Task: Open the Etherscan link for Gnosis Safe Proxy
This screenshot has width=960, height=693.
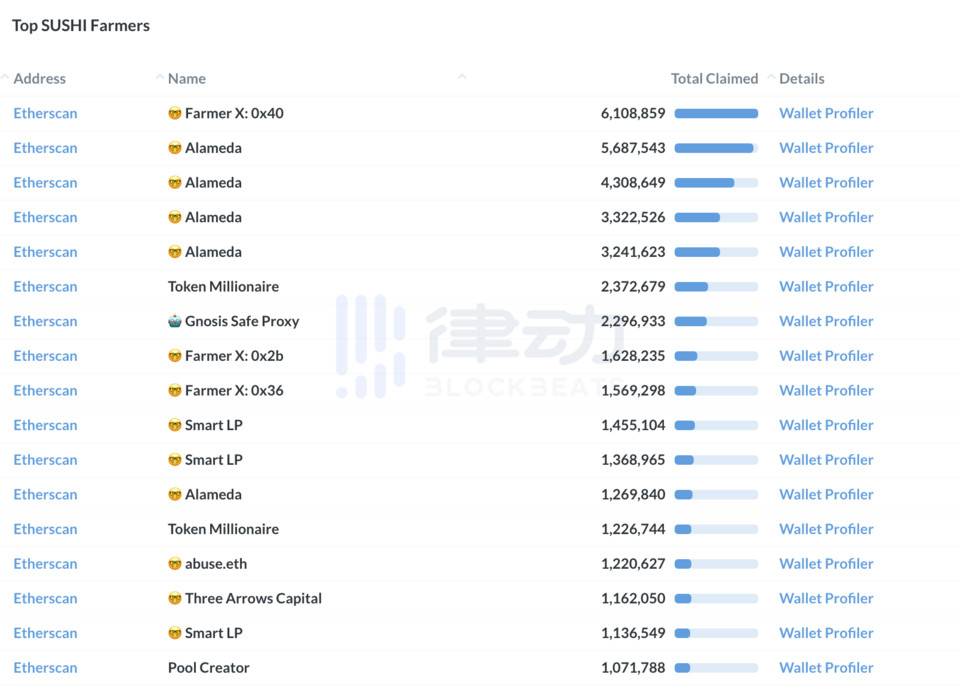Action: [x=45, y=321]
